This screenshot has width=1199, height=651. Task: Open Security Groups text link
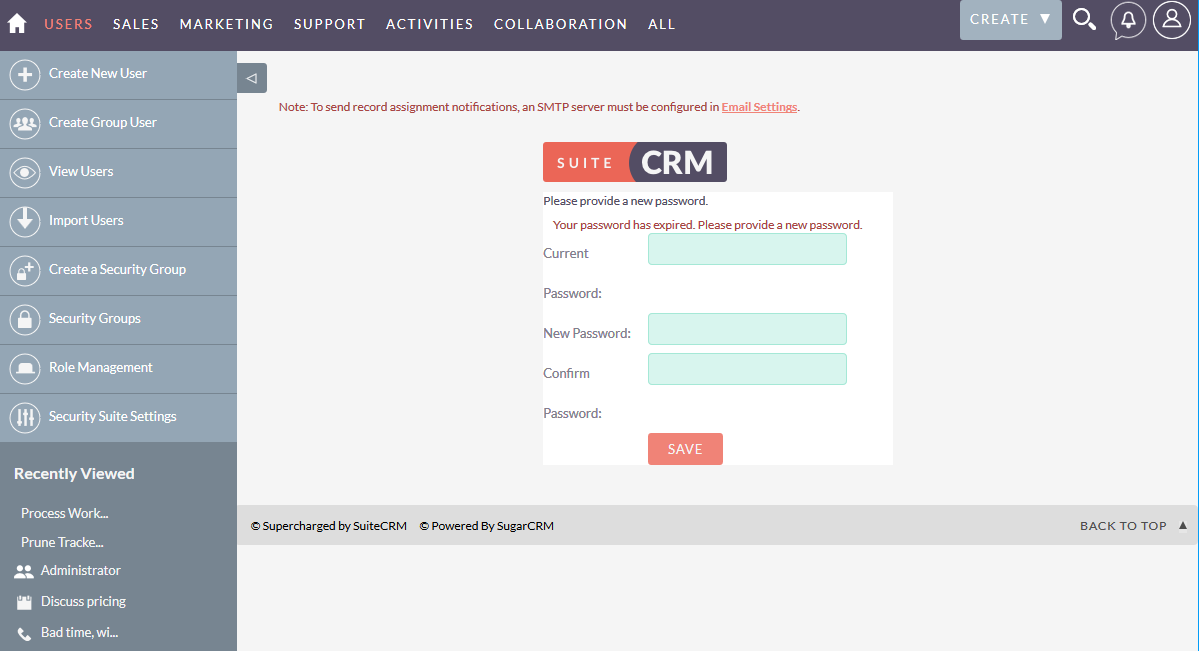tap(95, 318)
